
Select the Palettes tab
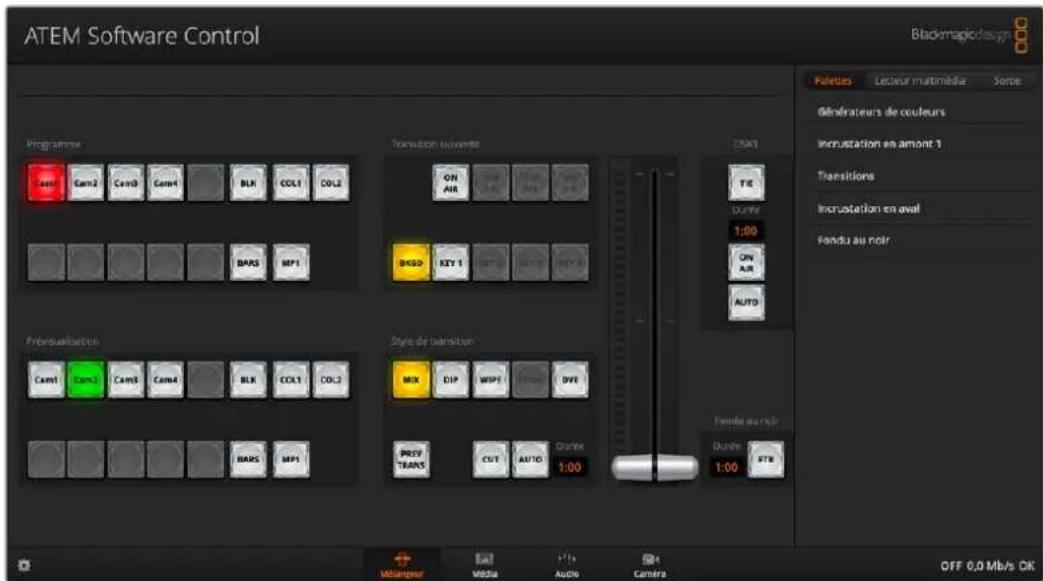(x=833, y=81)
